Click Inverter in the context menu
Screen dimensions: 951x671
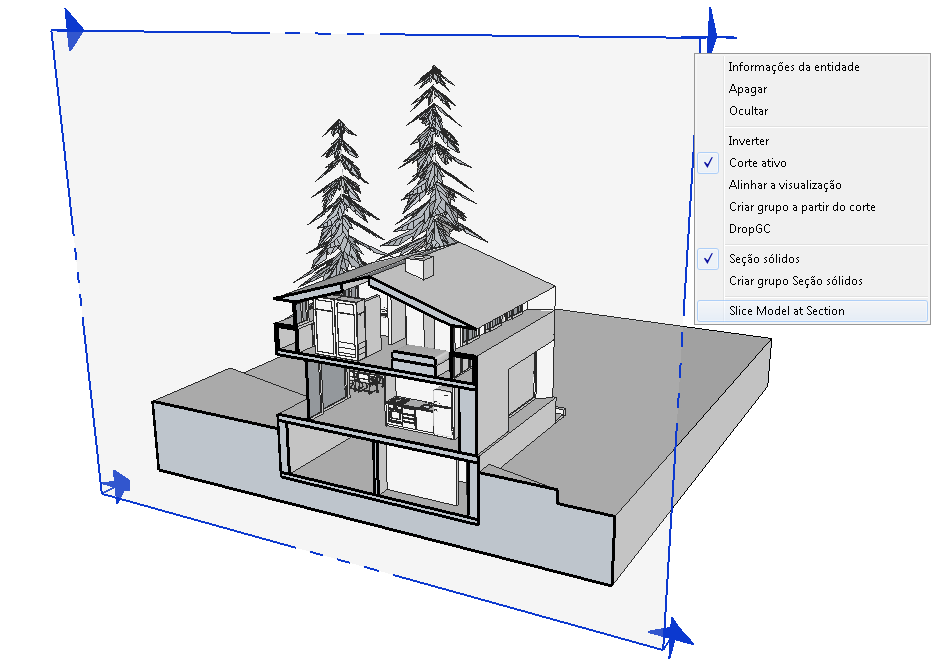pyautogui.click(x=812, y=141)
